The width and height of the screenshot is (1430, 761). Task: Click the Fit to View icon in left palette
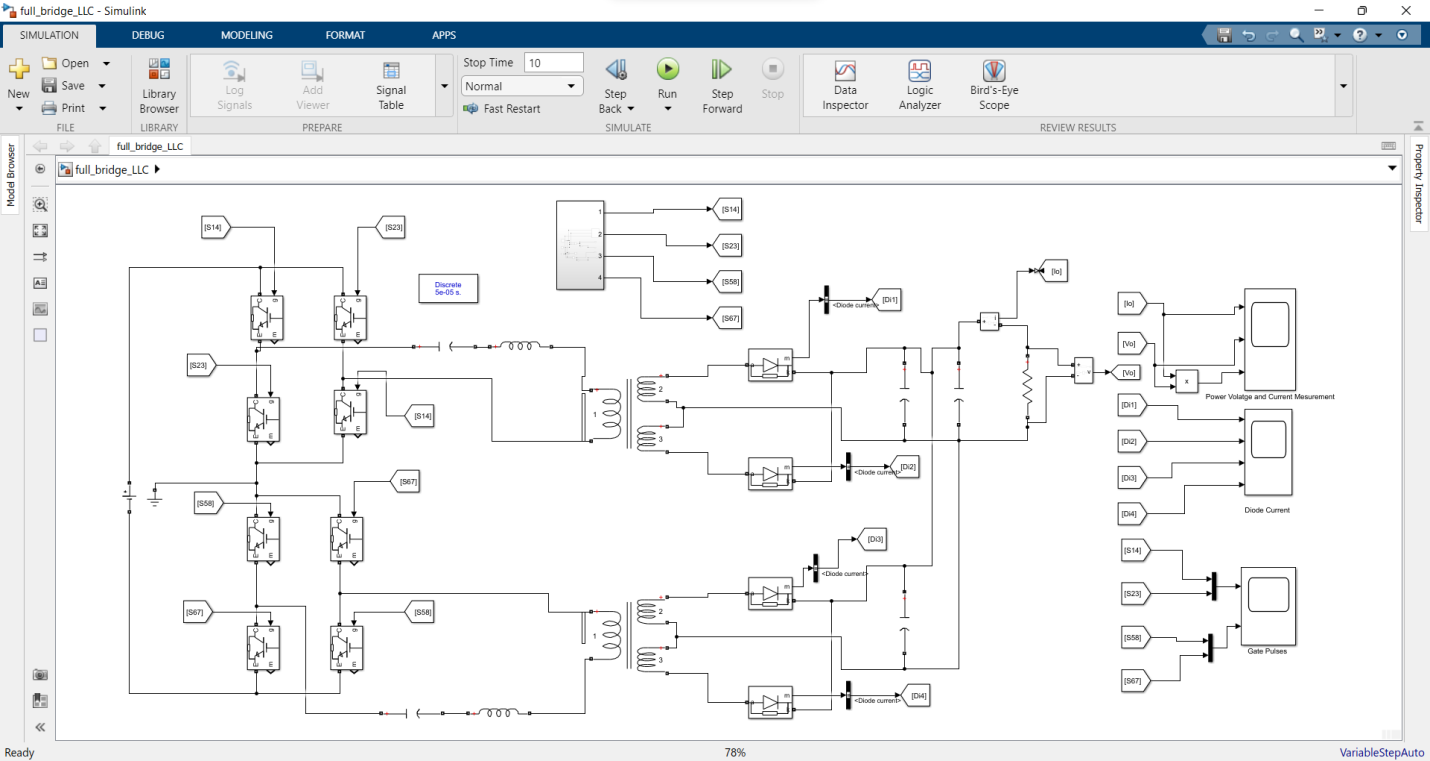(40, 230)
